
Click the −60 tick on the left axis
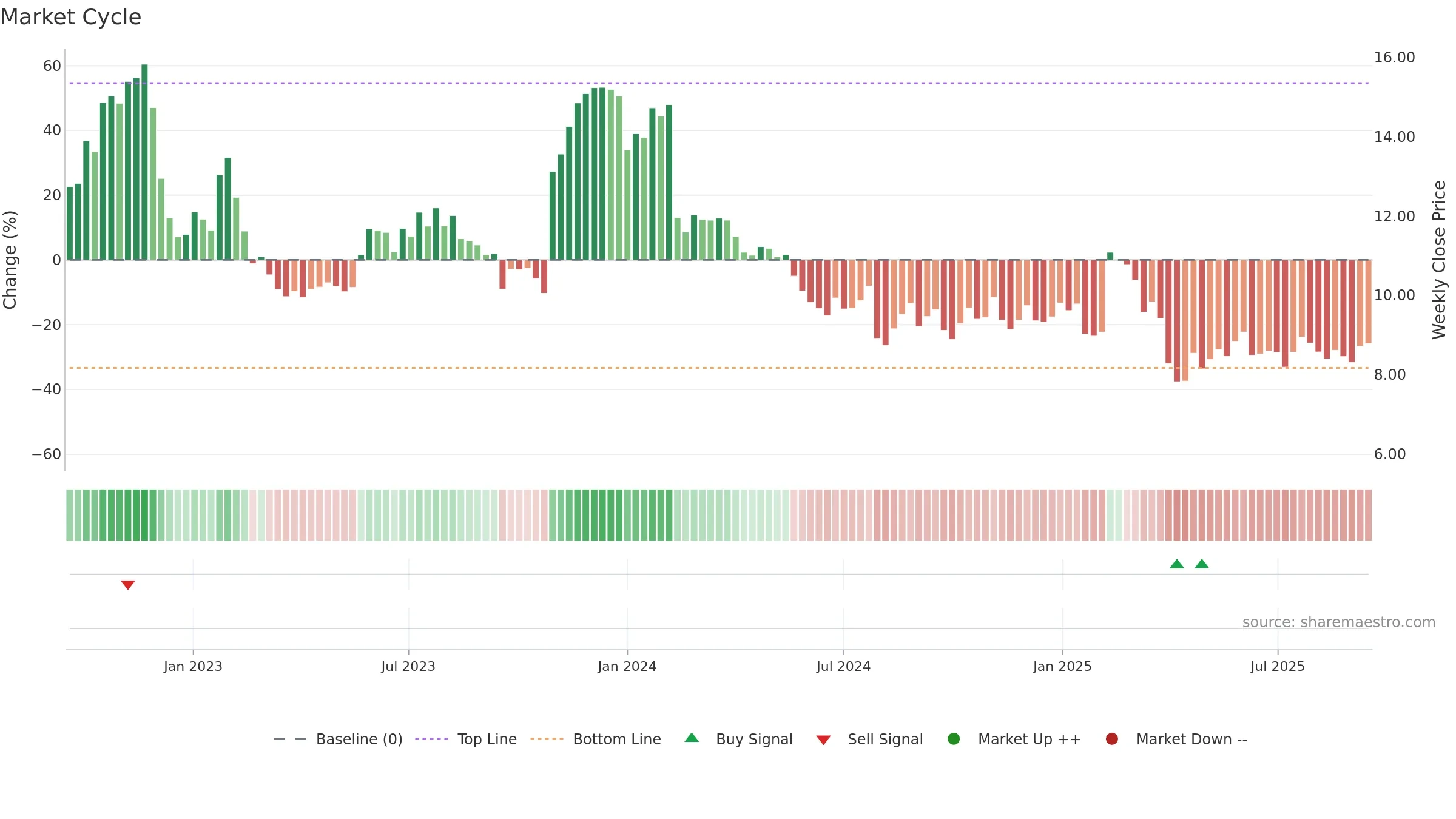[46, 454]
